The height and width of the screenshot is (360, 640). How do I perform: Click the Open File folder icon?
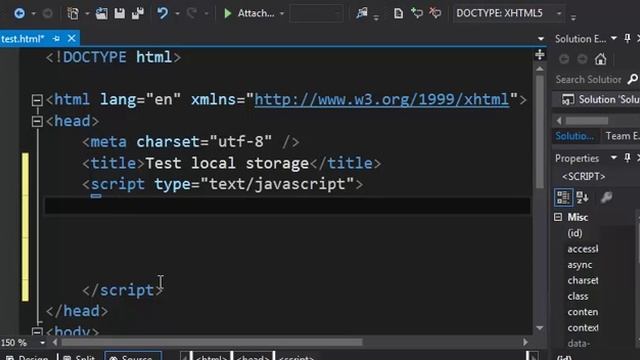coord(102,13)
